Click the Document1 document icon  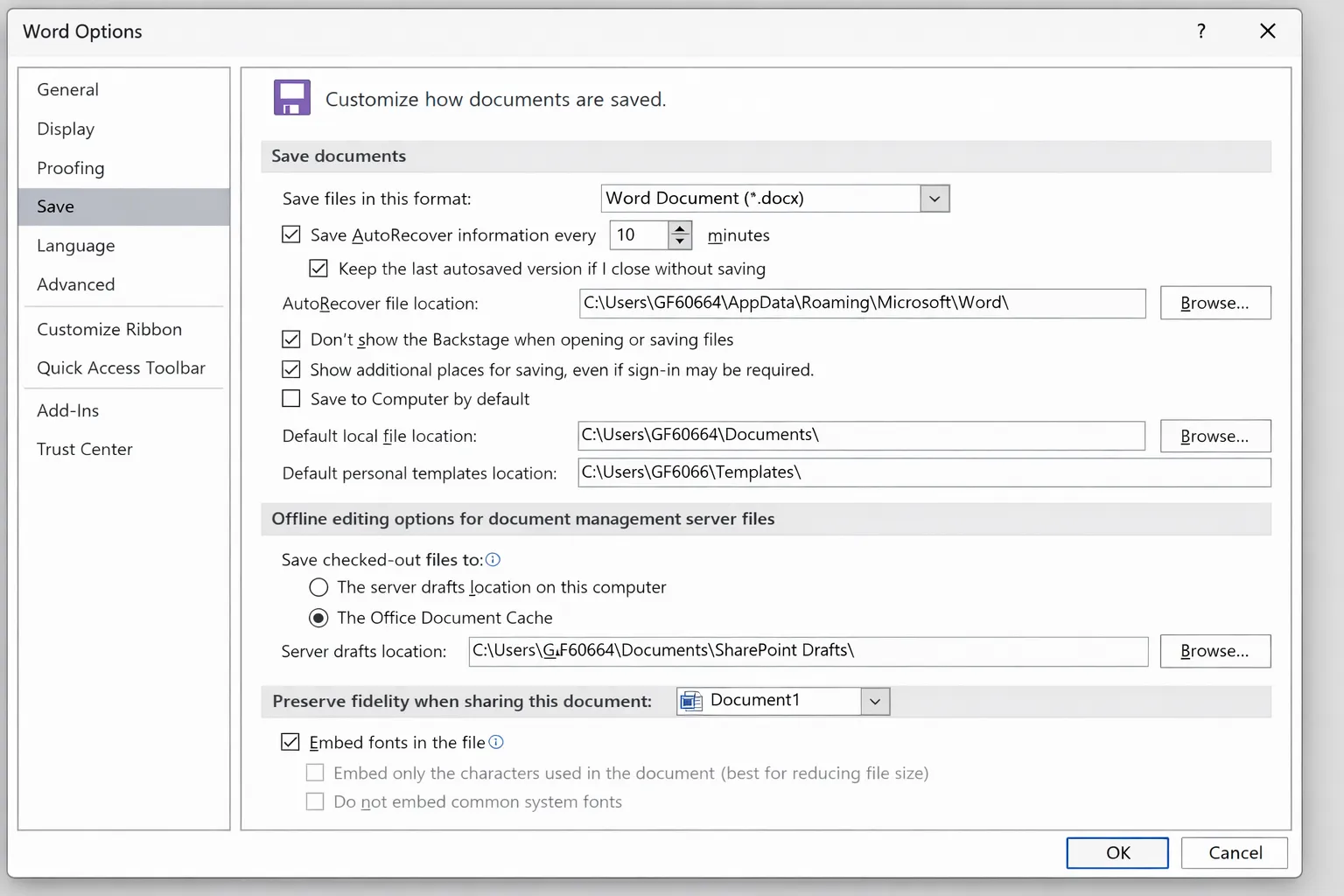(692, 700)
